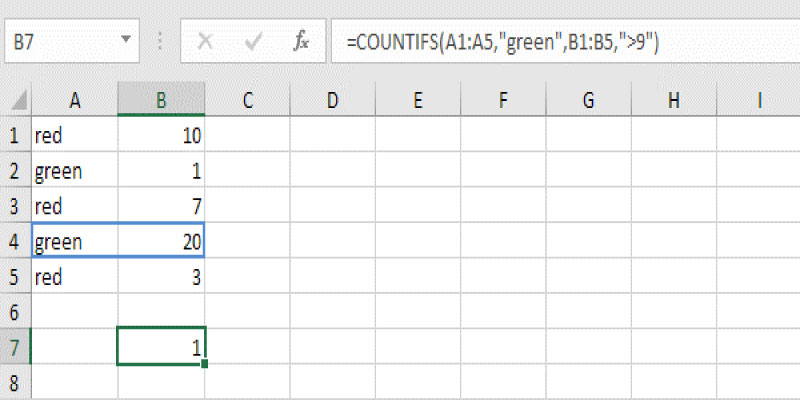Click cell A1 containing red
Image resolution: width=800 pixels, height=400 pixels.
75,135
